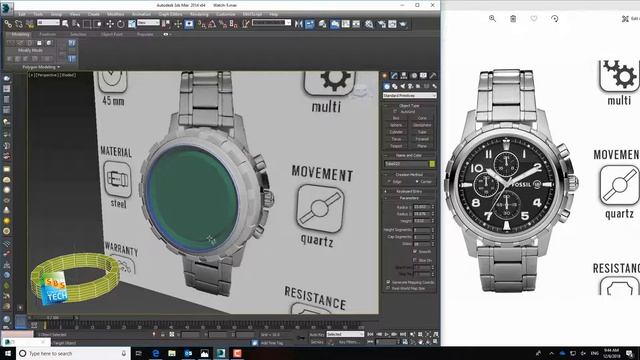This screenshot has height=360, width=640.
Task: Activate the Bind to Space Warp tool
Action: tap(29, 24)
